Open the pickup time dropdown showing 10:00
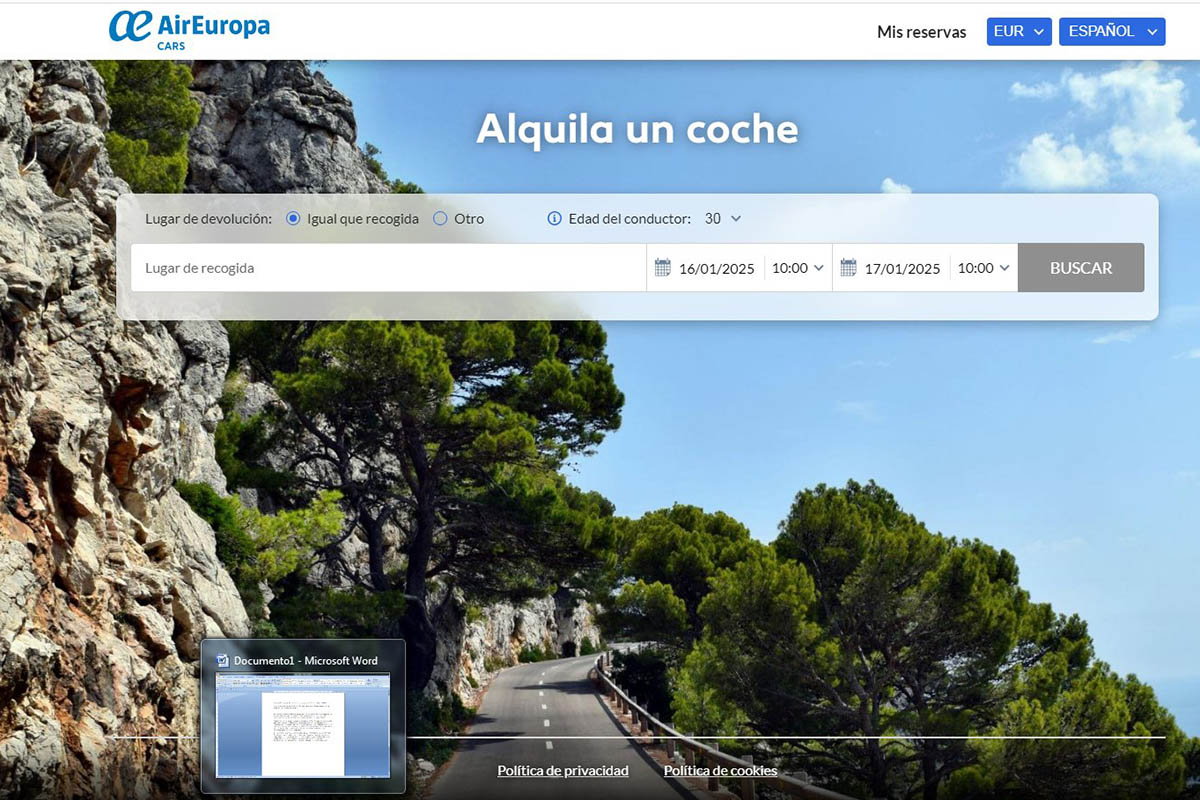1200x800 pixels. tap(797, 267)
